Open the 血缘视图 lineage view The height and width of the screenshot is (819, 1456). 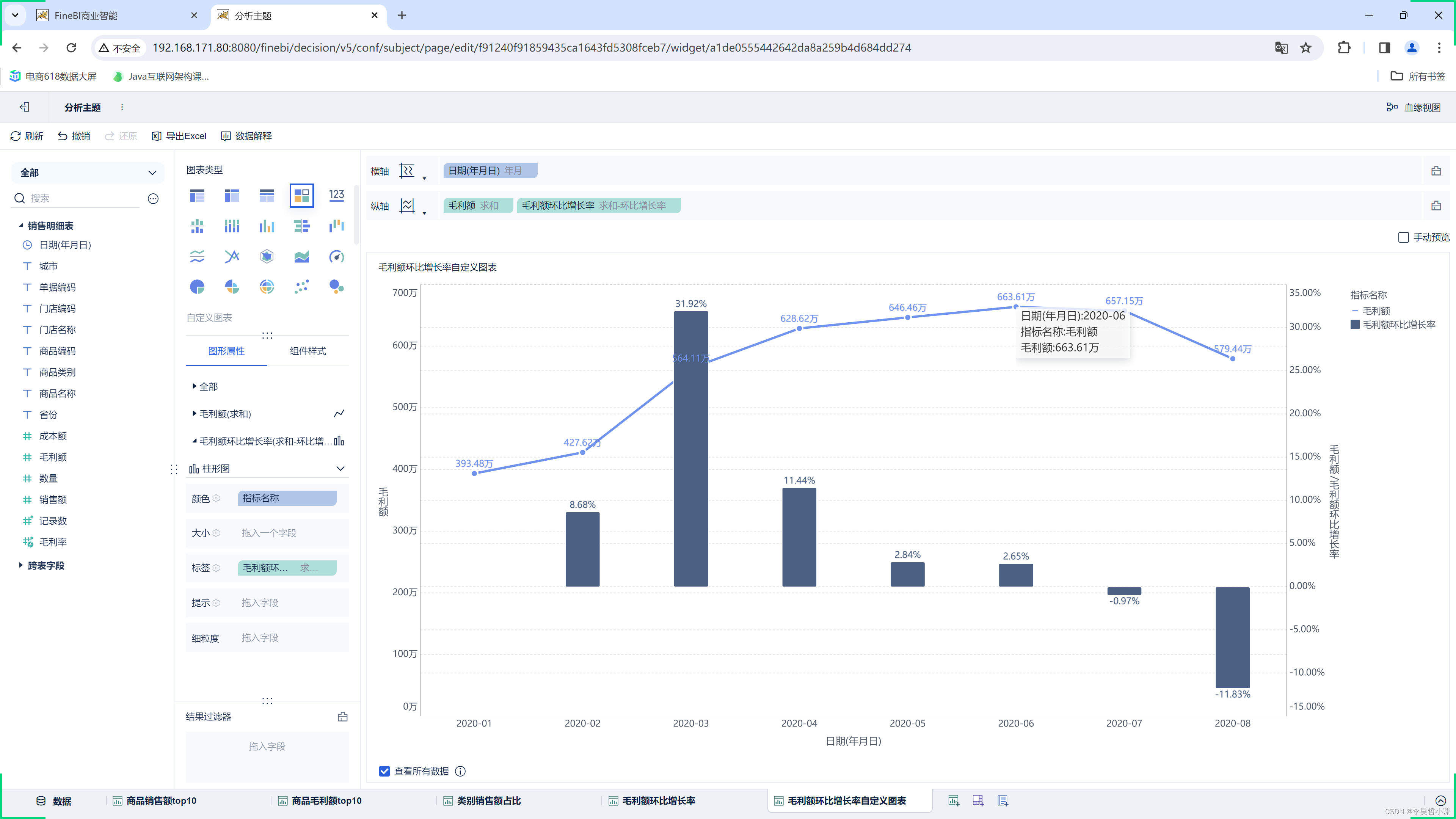coord(1413,107)
